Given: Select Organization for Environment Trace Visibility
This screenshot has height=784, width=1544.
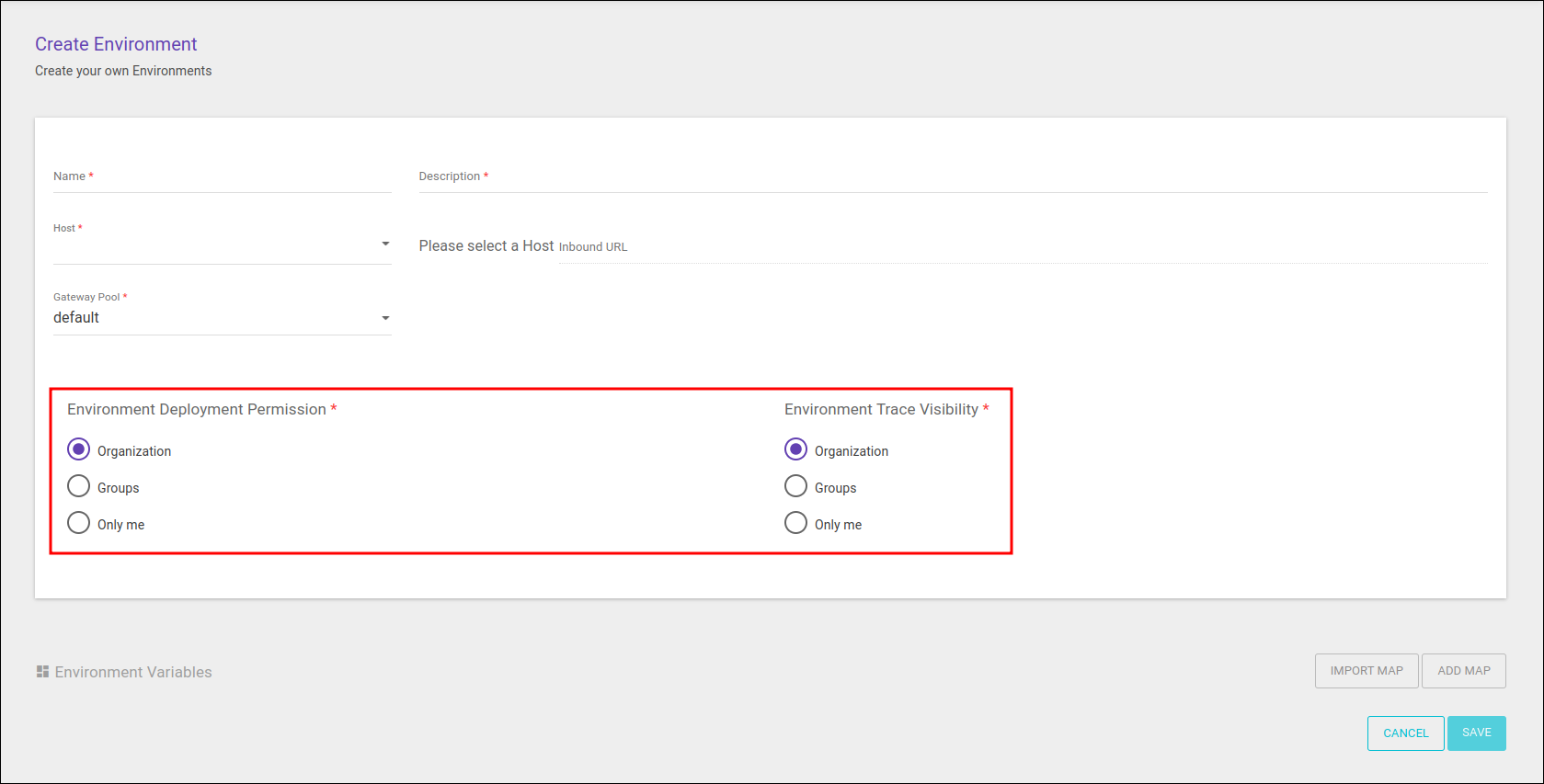Looking at the screenshot, I should [x=795, y=449].
